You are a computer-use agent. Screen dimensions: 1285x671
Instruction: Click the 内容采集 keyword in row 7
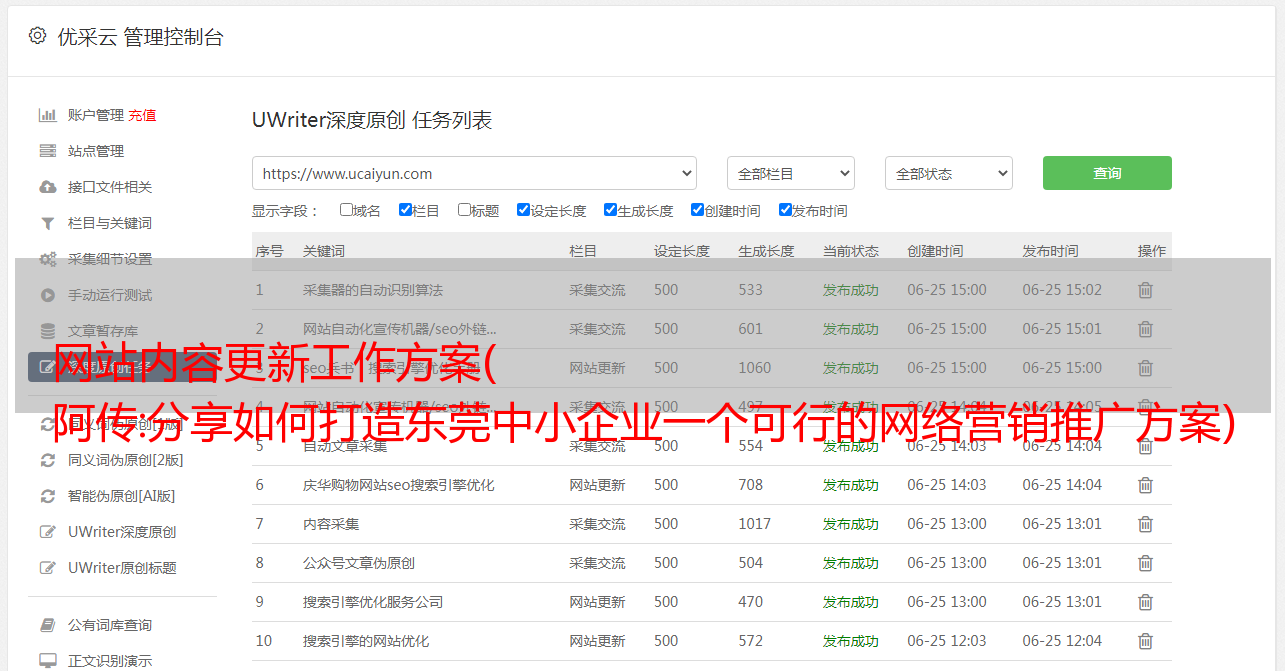[x=331, y=524]
